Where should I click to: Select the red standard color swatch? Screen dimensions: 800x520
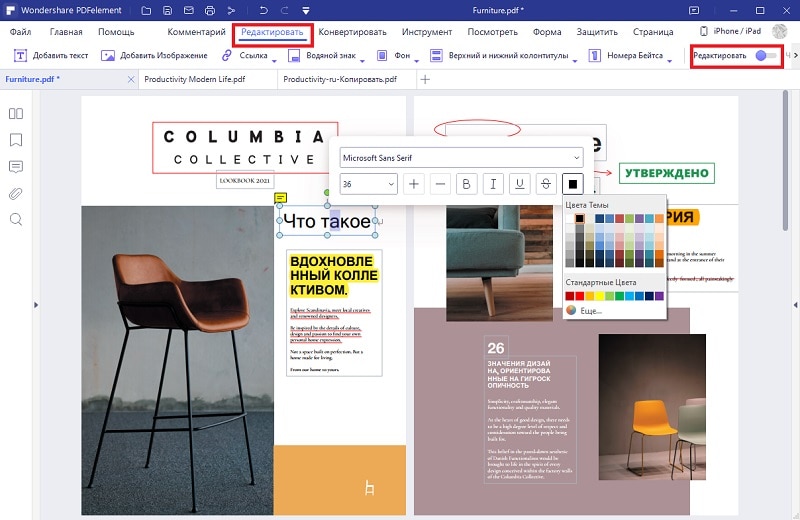(x=579, y=296)
